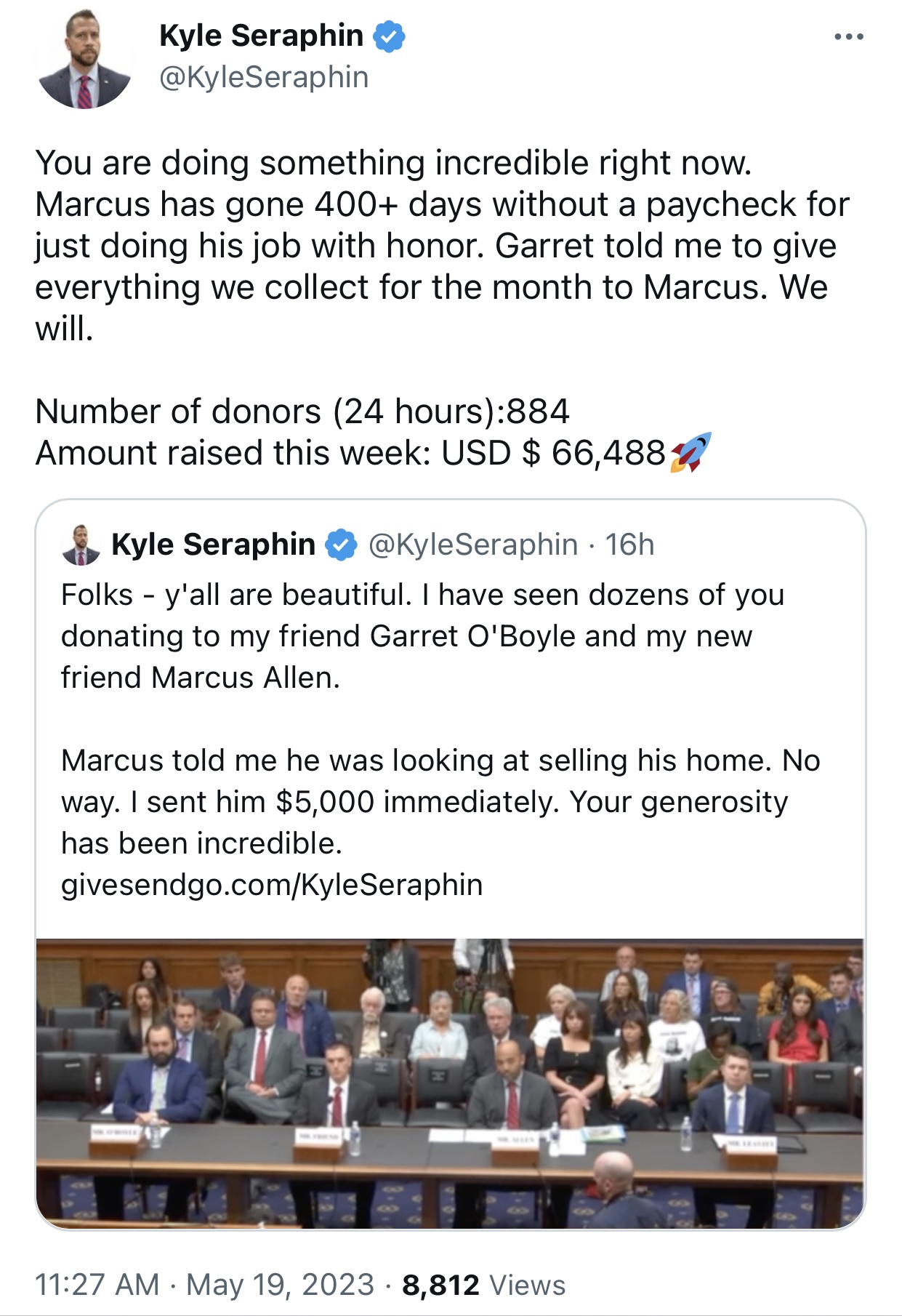Open the quoted tweet's 16h timestamp
The image size is (902, 1316).
(x=629, y=545)
